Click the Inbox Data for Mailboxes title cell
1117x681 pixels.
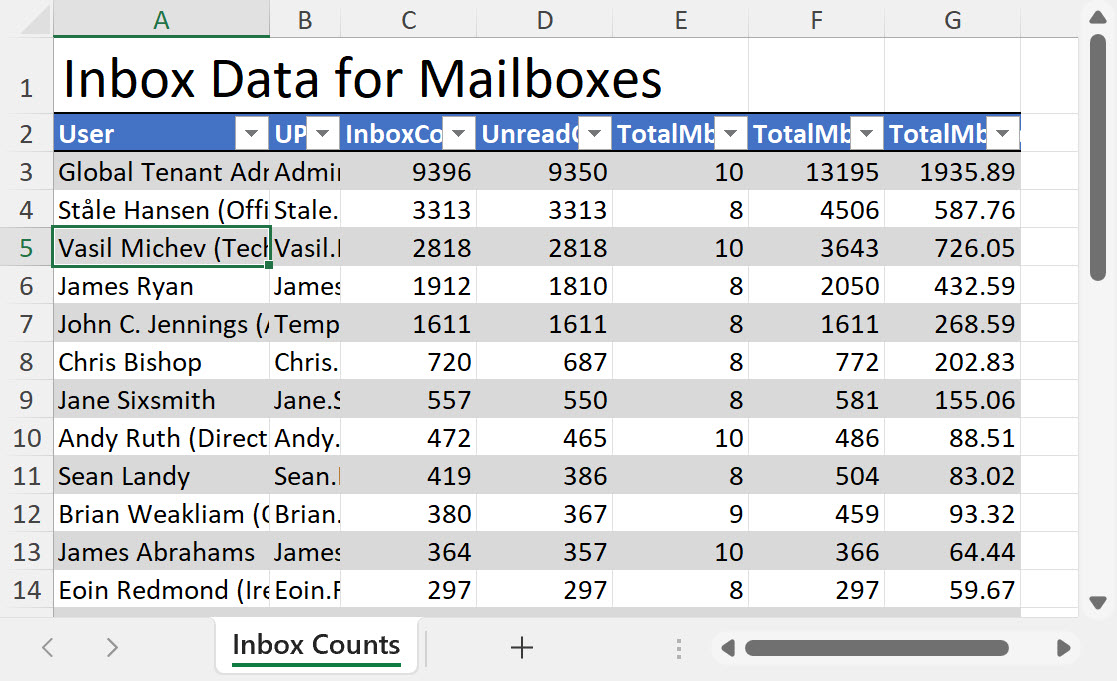(x=360, y=78)
